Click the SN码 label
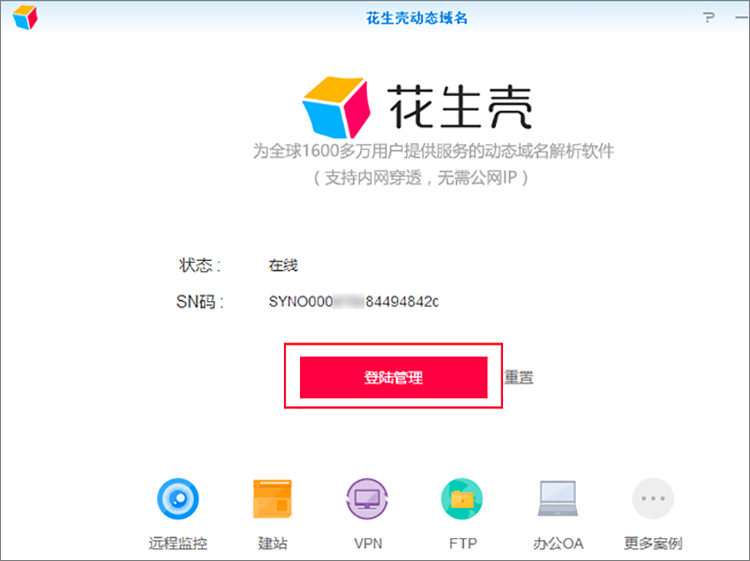Viewport: 750px width, 561px height. 199,302
